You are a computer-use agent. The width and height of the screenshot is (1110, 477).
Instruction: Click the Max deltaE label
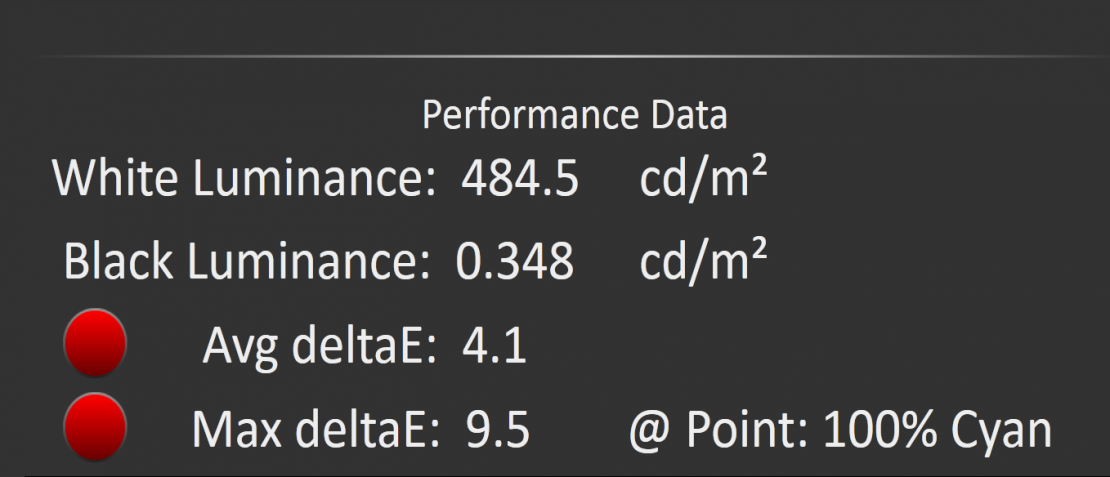pyautogui.click(x=316, y=431)
